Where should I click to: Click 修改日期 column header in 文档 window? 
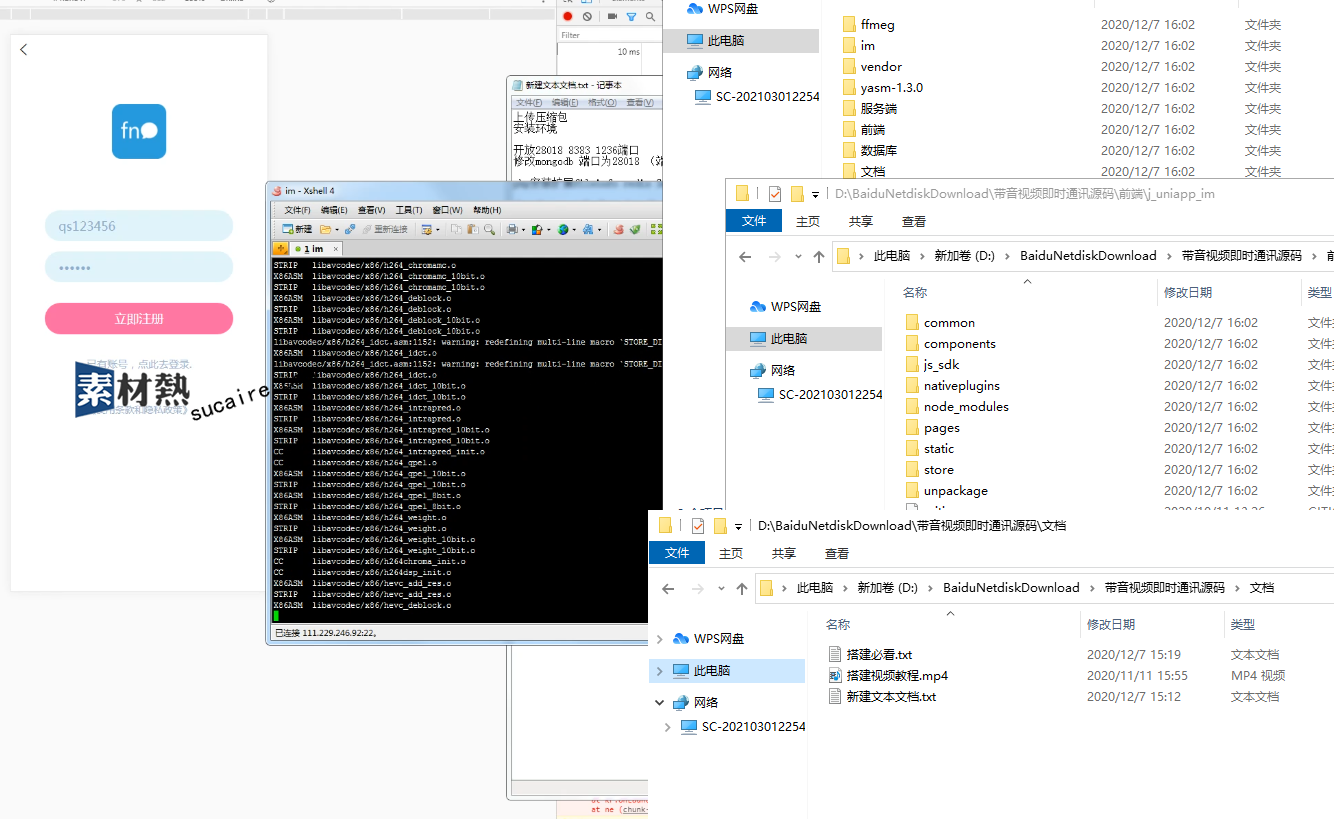click(x=1111, y=624)
